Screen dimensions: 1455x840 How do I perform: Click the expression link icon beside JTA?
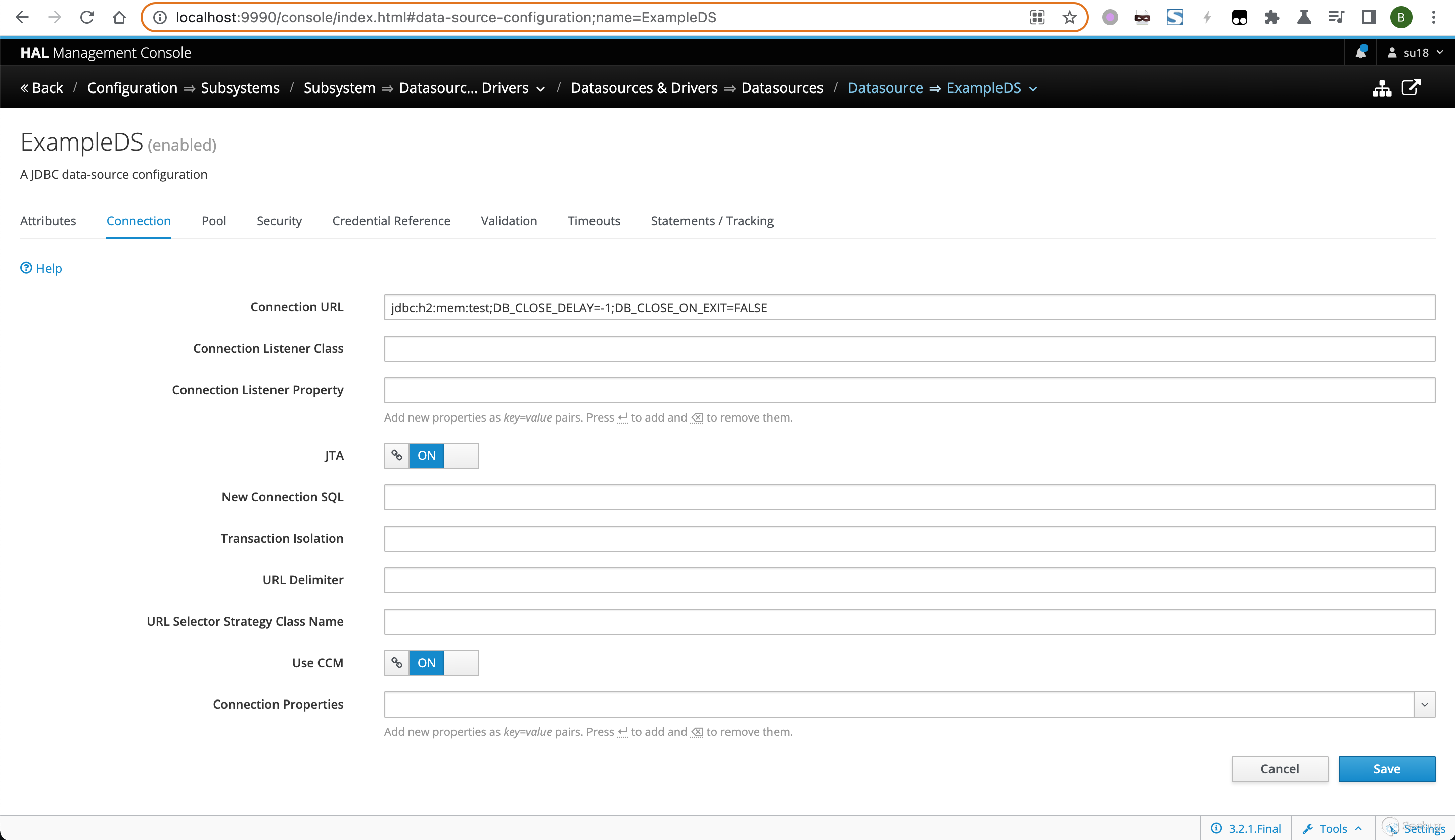[x=397, y=456]
